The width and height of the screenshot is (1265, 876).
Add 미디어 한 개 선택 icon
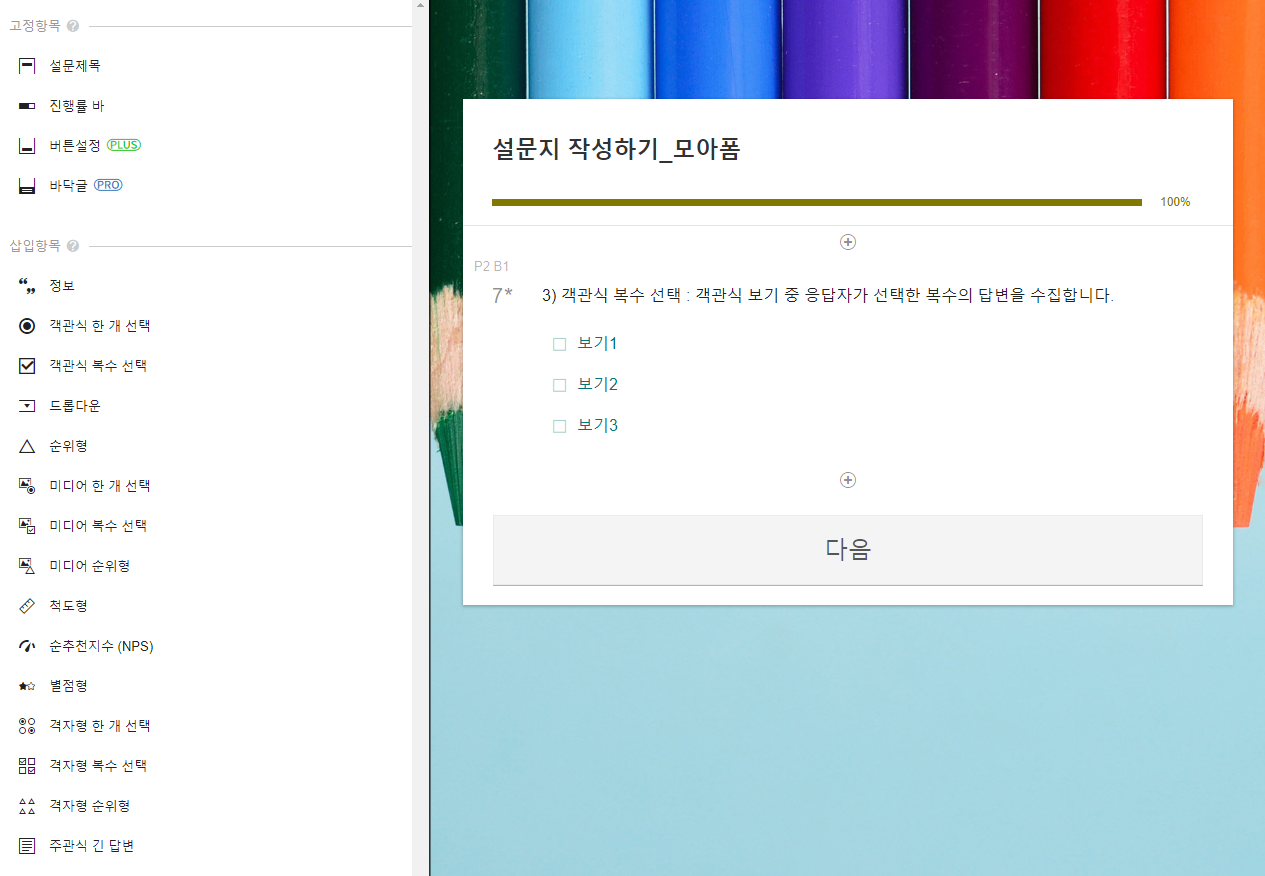tap(27, 486)
